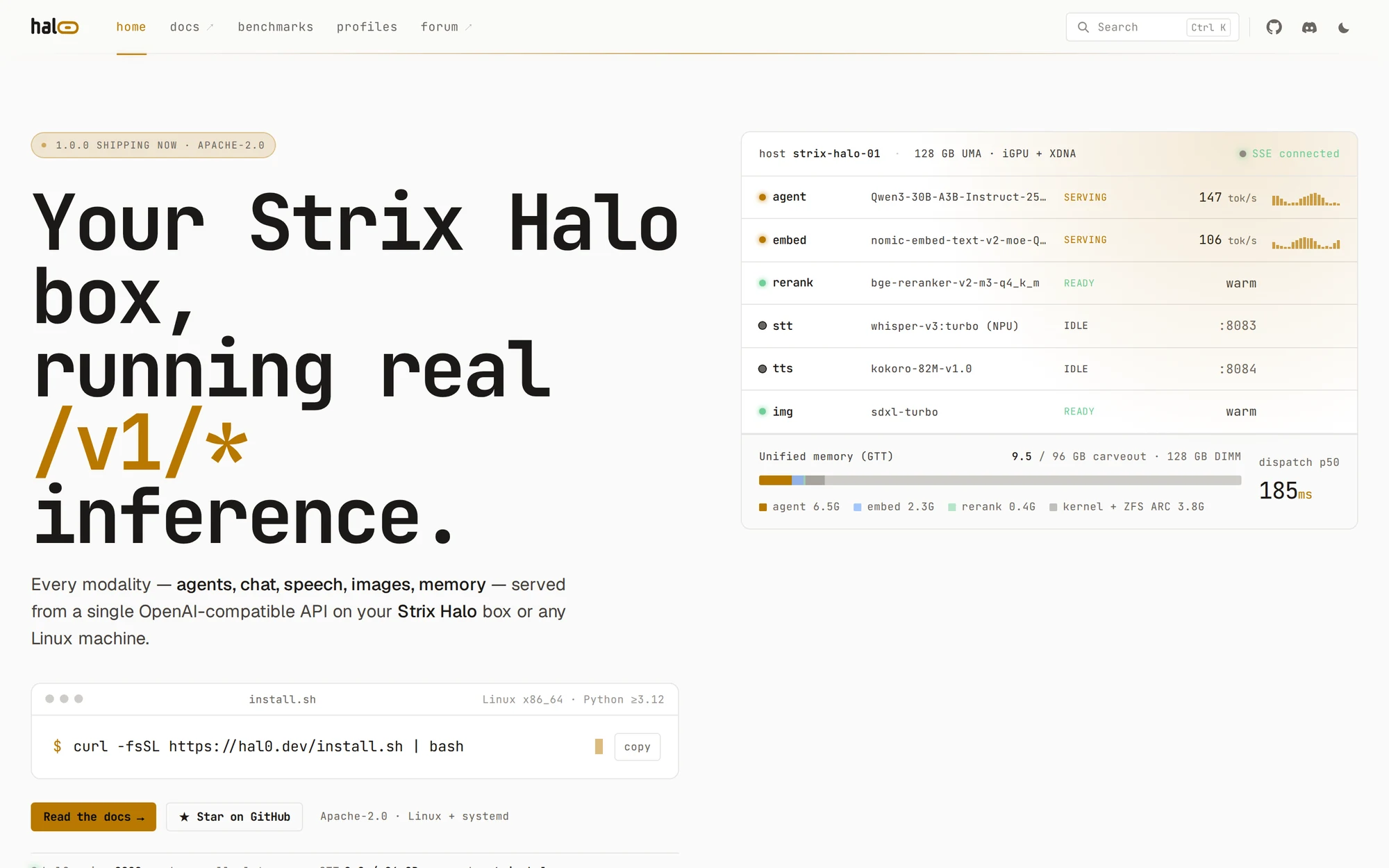Click the agent tok/s sparkline chart
This screenshot has width=1389, height=868.
(1306, 199)
